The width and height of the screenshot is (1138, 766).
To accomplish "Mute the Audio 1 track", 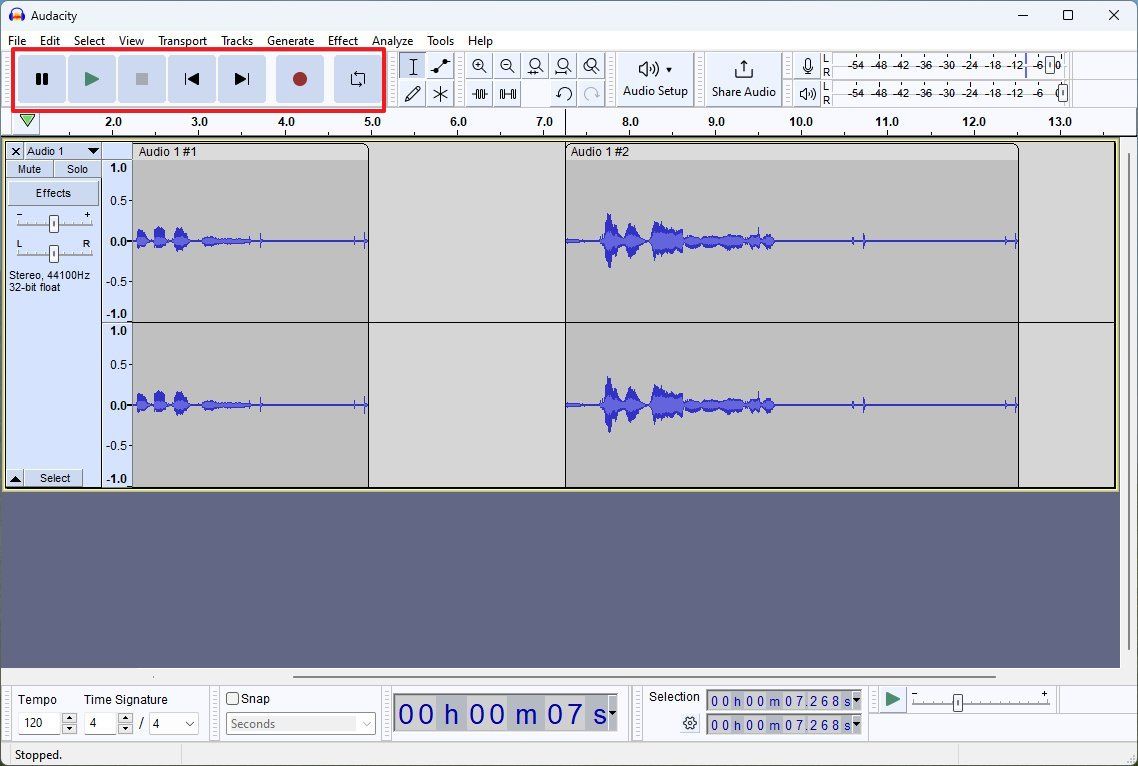I will (x=29, y=169).
